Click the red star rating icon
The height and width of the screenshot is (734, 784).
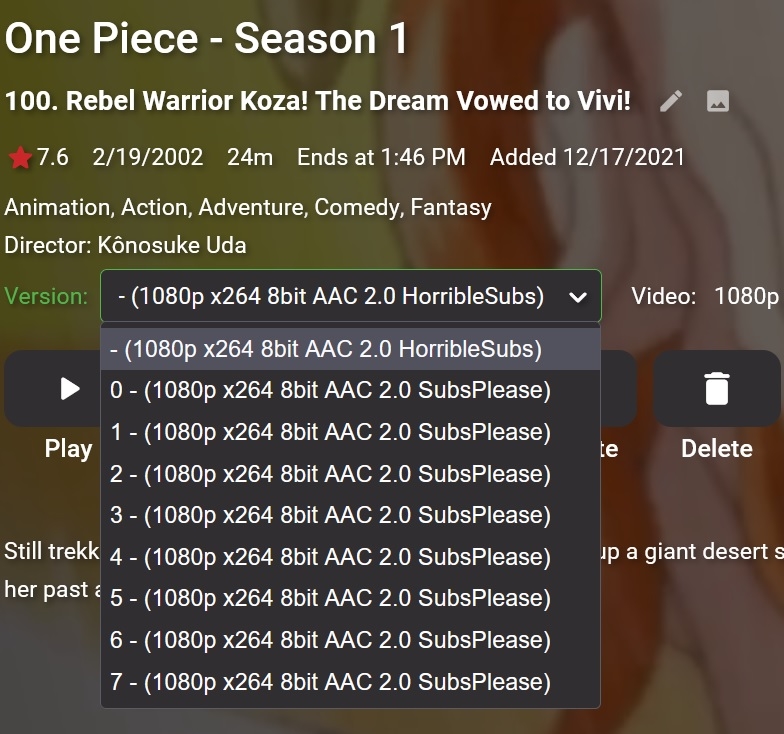click(x=20, y=158)
